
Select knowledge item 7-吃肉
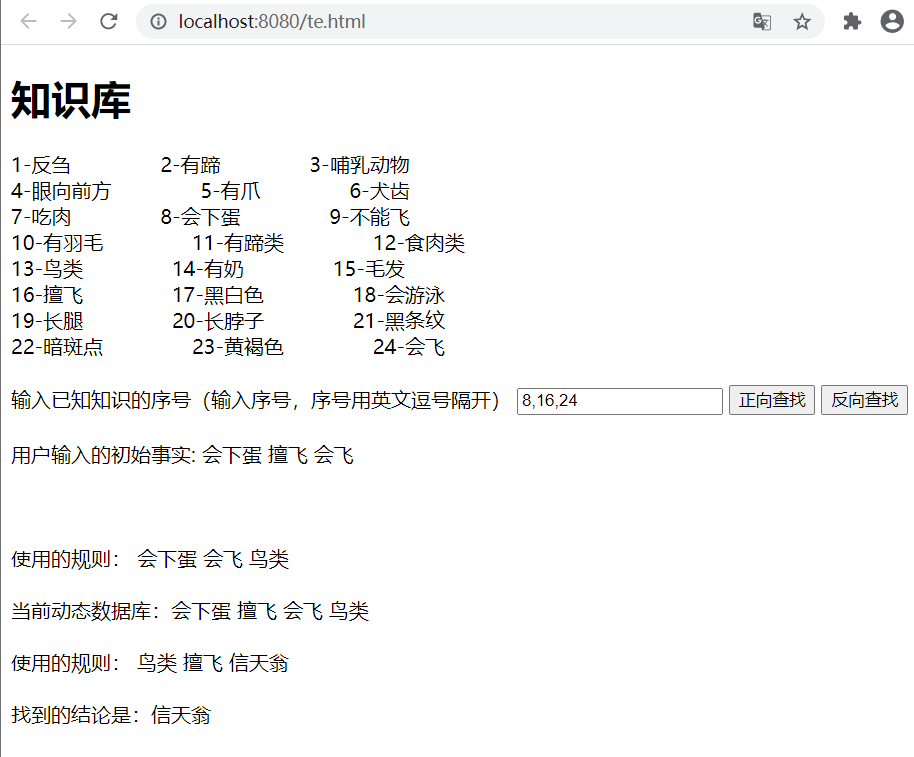(x=41, y=217)
